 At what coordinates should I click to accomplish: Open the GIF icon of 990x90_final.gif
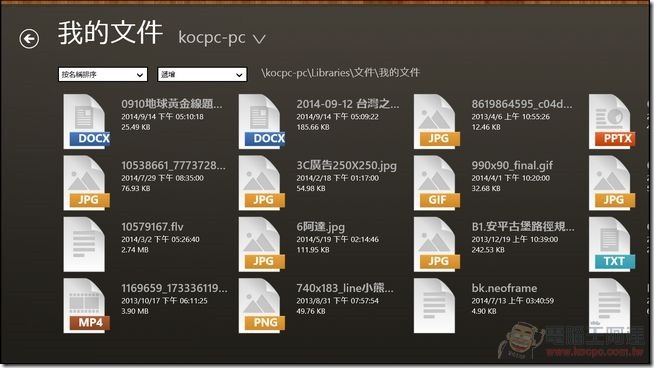437,183
